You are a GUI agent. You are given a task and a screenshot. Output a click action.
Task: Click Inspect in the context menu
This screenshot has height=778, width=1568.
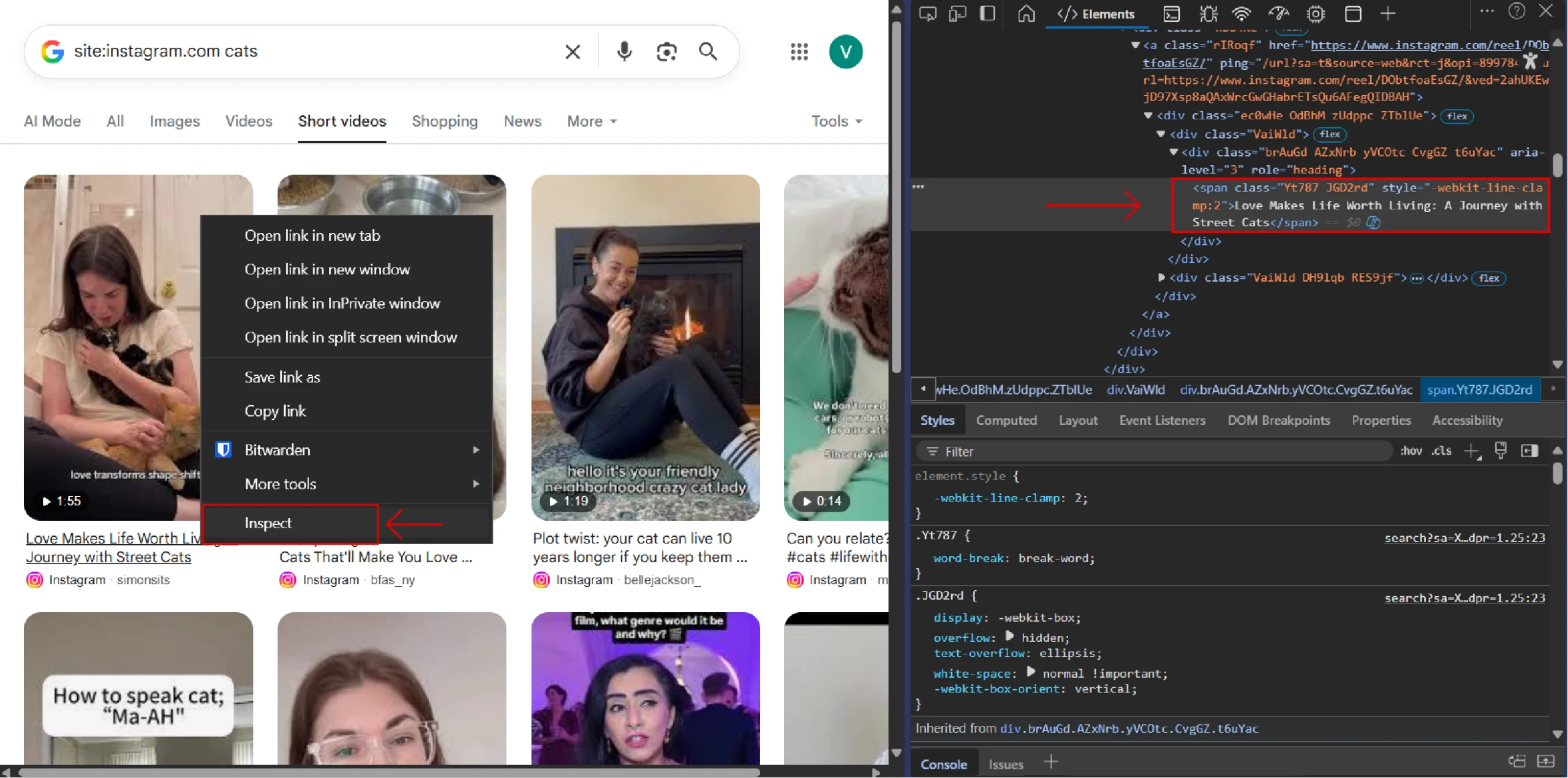tap(268, 523)
